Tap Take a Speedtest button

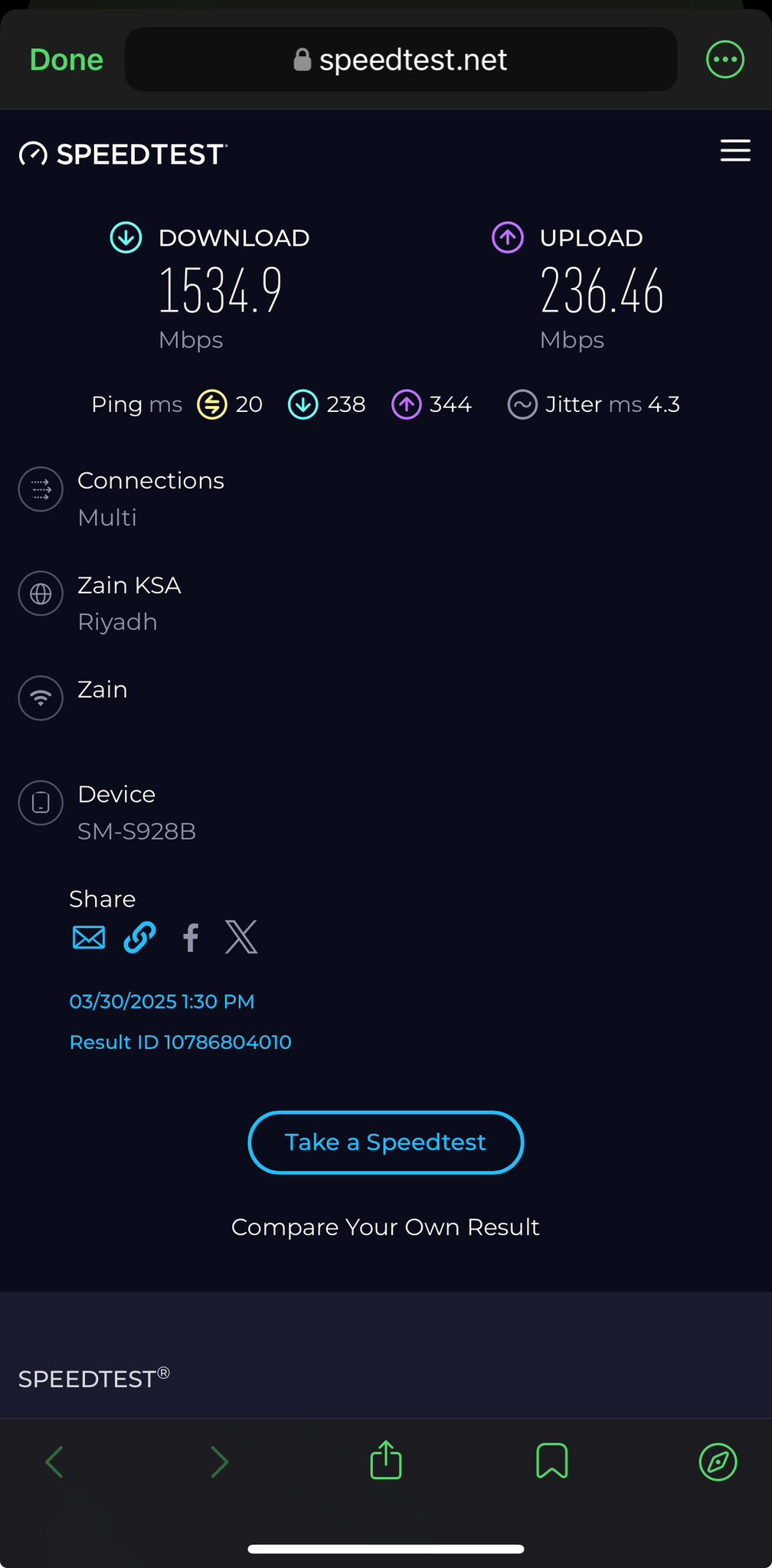(386, 1142)
